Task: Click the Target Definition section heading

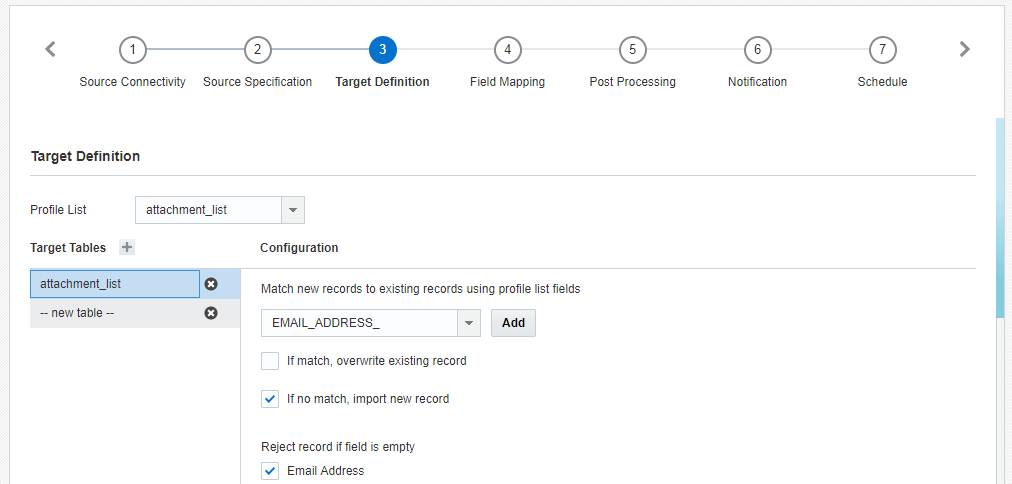Action: tap(85, 156)
